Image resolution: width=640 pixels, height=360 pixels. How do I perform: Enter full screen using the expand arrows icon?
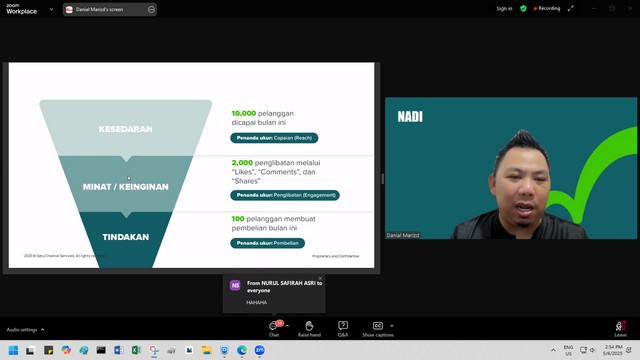point(571,9)
